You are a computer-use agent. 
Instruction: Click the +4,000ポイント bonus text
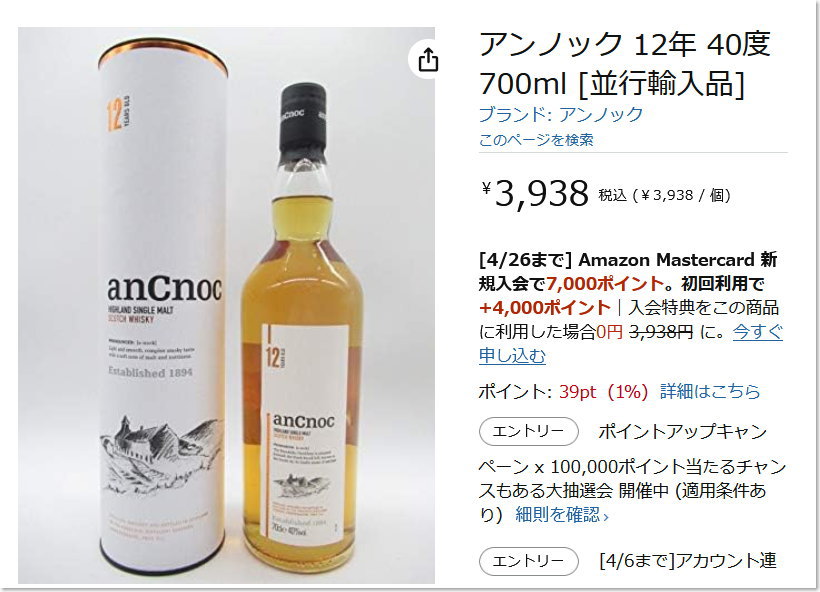coord(544,308)
